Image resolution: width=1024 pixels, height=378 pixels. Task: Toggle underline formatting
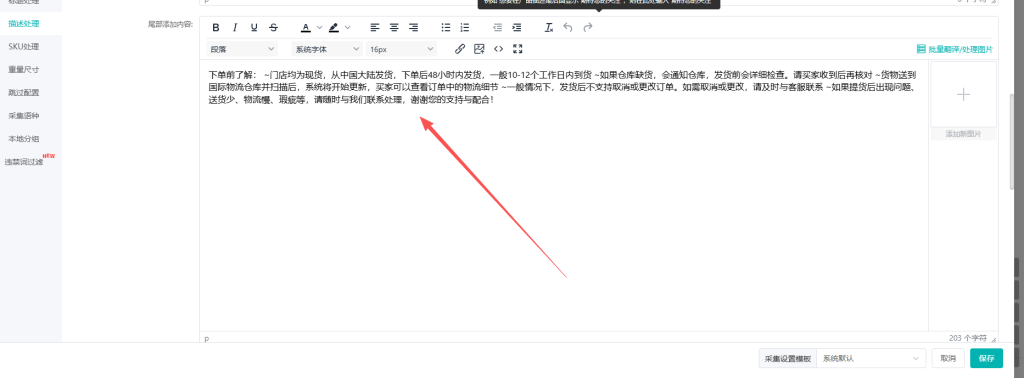tap(254, 27)
